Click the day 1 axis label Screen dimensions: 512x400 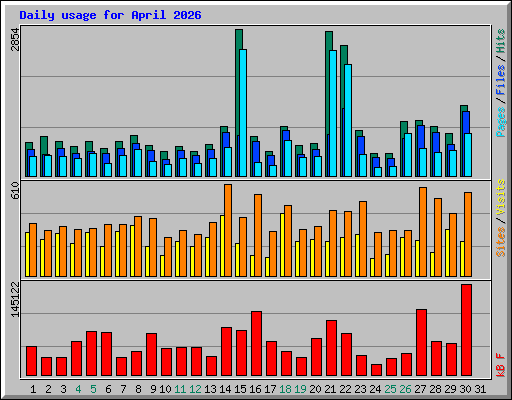click(33, 389)
